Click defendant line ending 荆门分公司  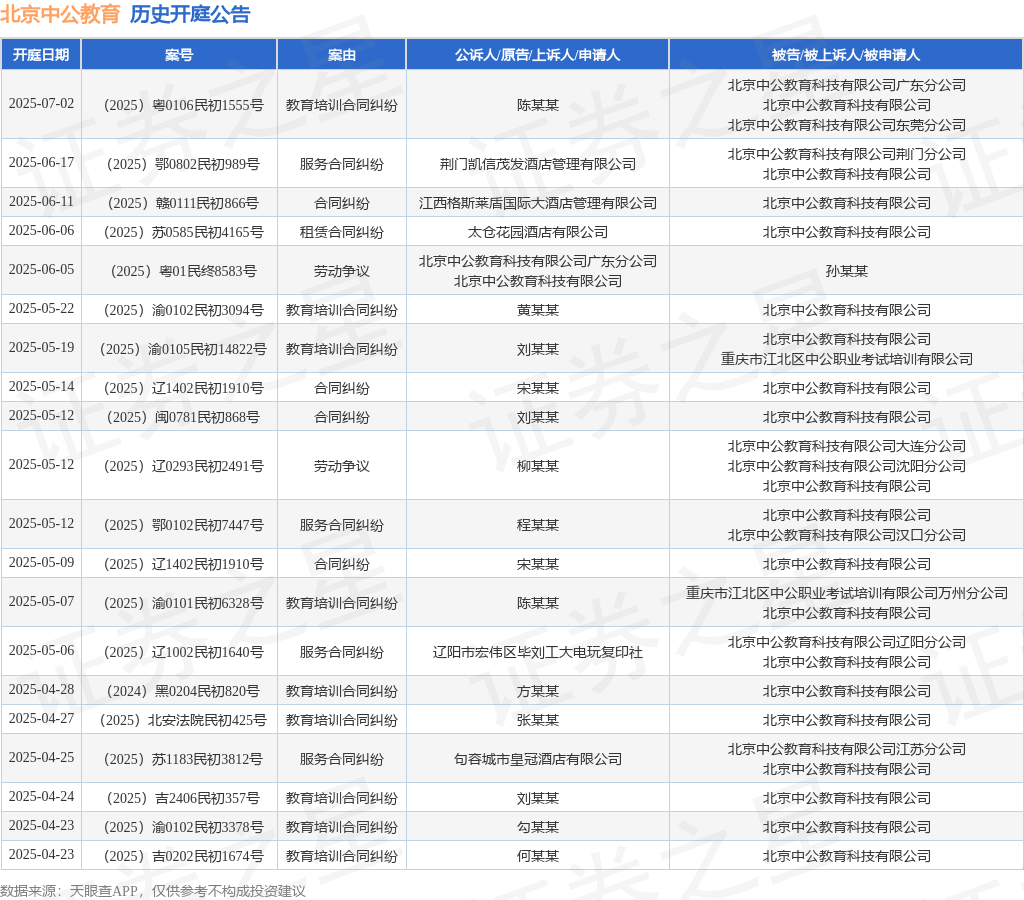[846, 154]
